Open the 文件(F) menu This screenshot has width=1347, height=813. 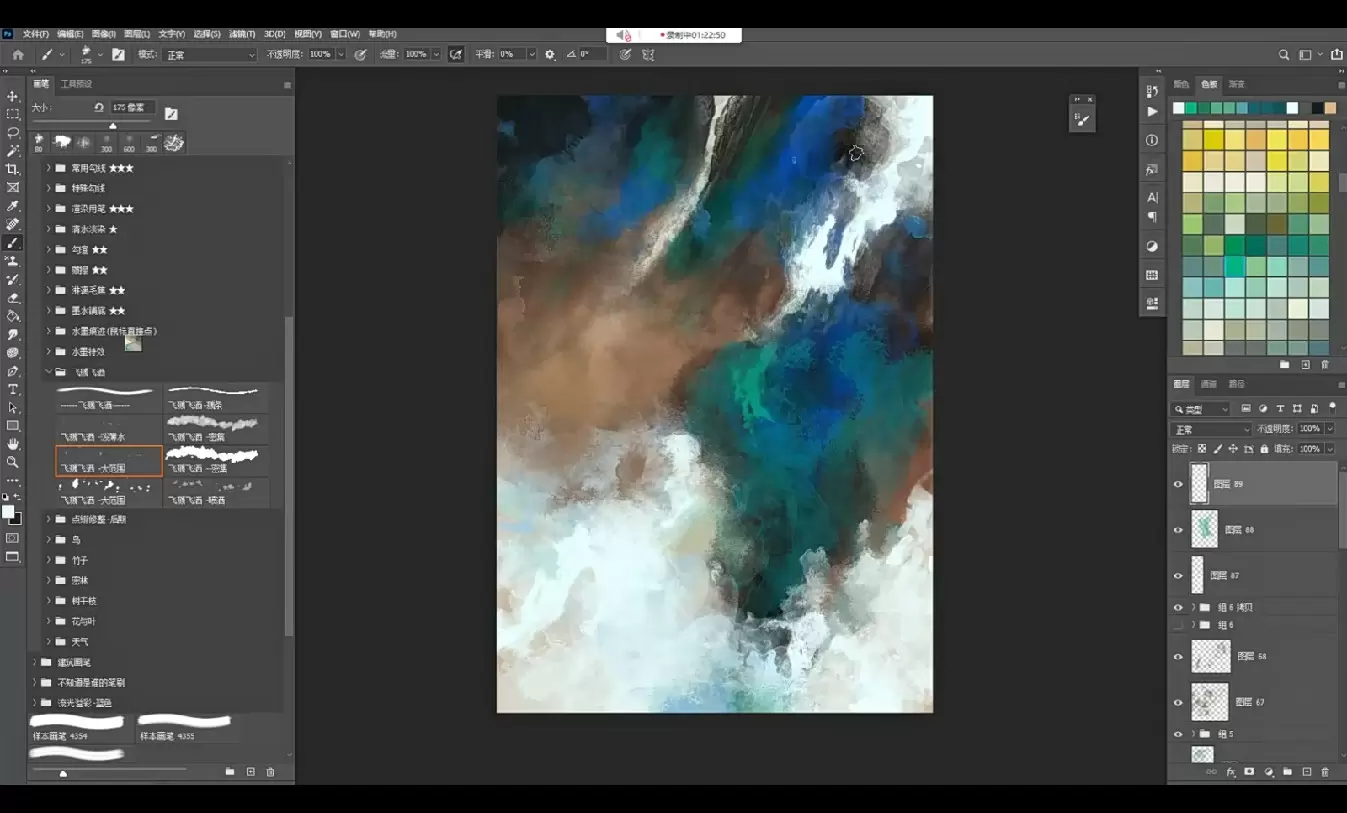tap(35, 34)
